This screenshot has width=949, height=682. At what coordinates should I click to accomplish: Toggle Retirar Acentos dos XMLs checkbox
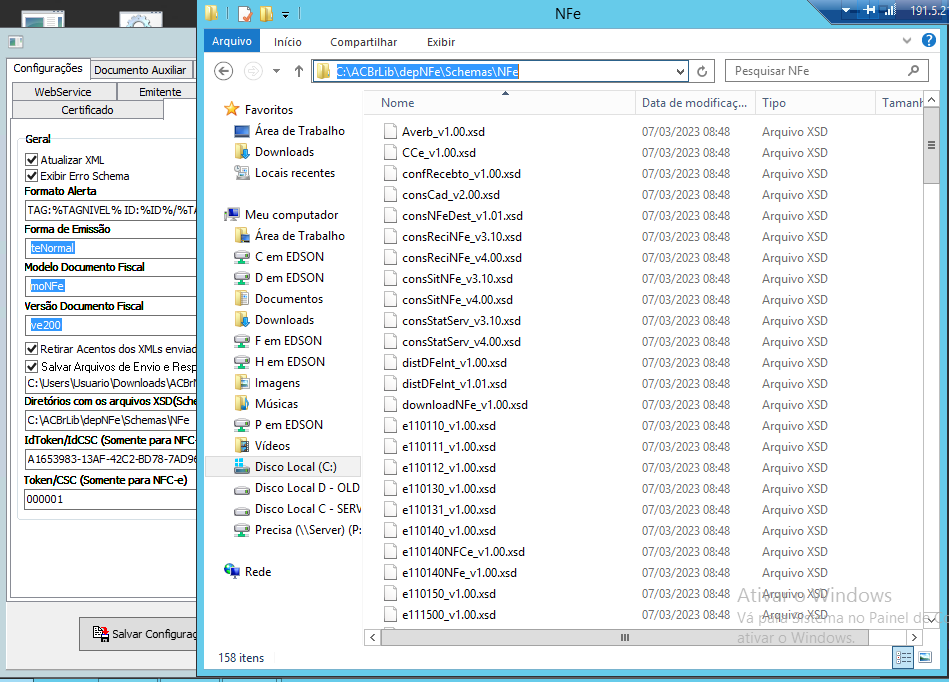coord(31,349)
